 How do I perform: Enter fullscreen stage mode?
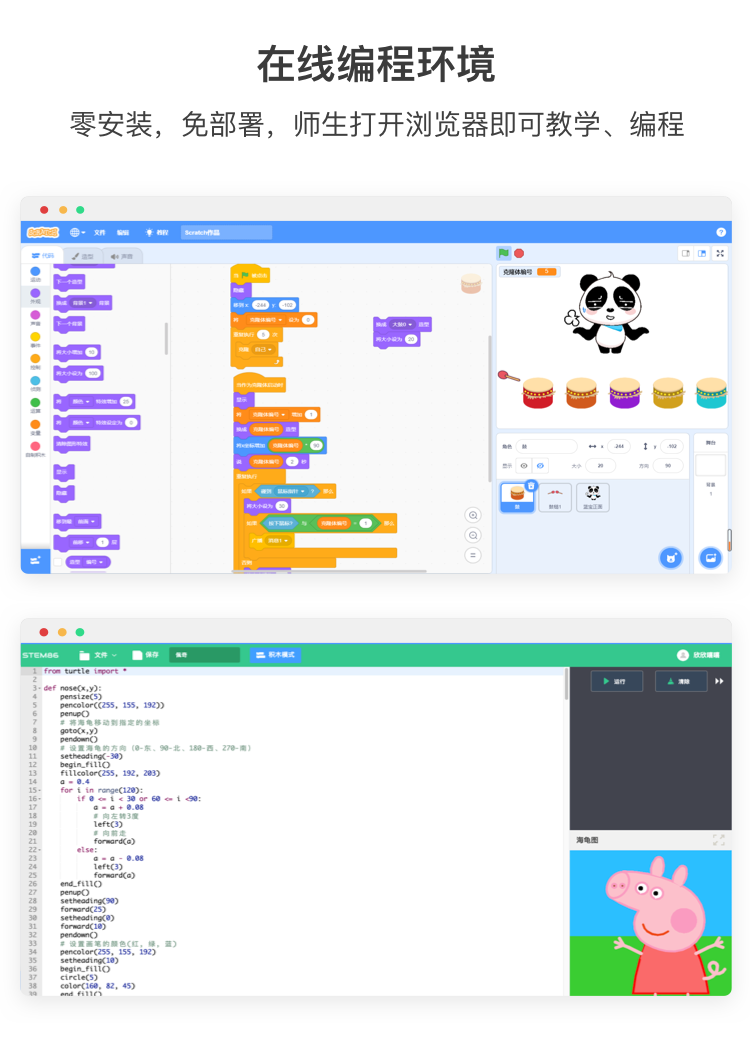[720, 253]
